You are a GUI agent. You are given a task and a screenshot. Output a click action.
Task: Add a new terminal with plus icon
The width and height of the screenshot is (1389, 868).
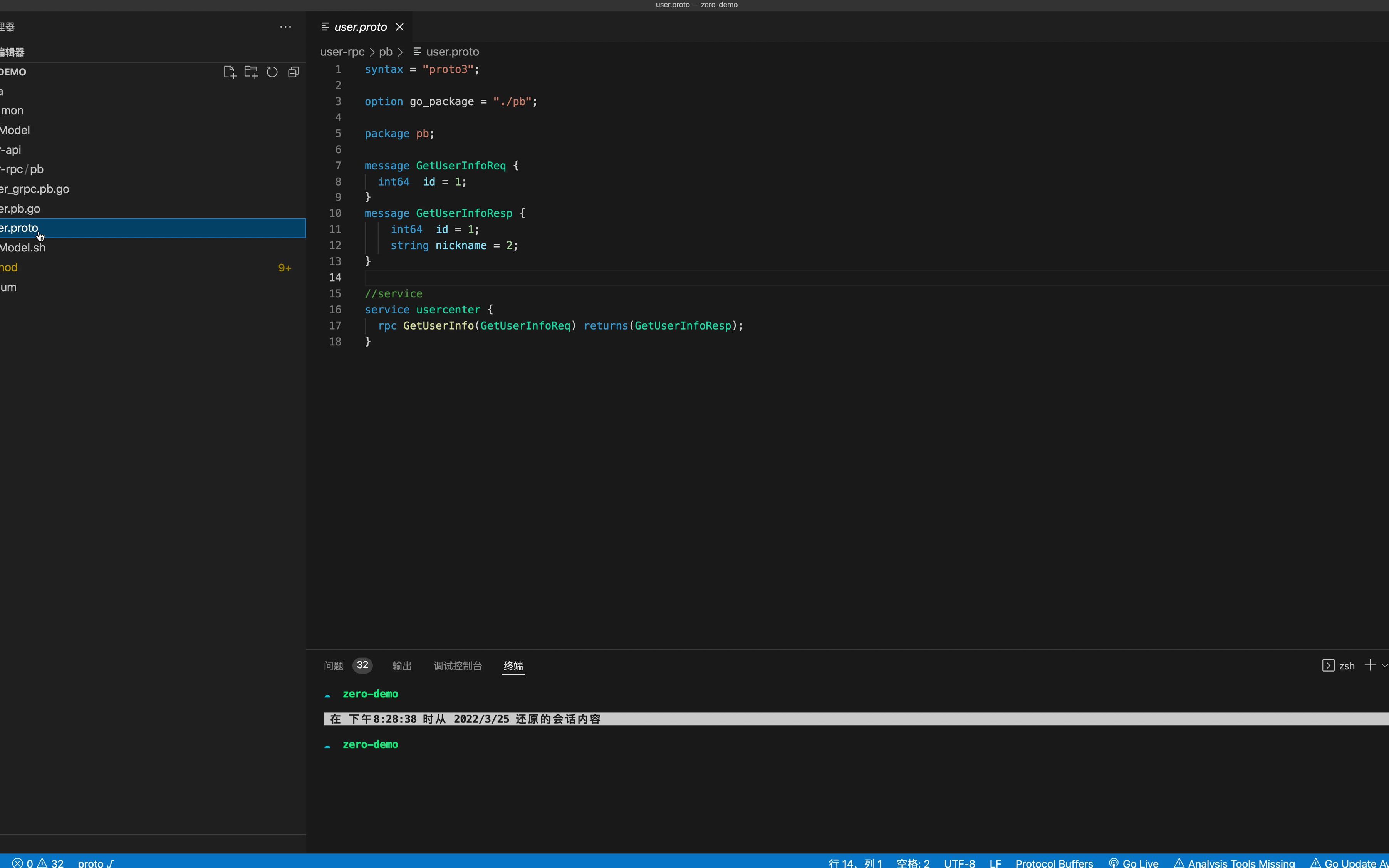[x=1370, y=665]
